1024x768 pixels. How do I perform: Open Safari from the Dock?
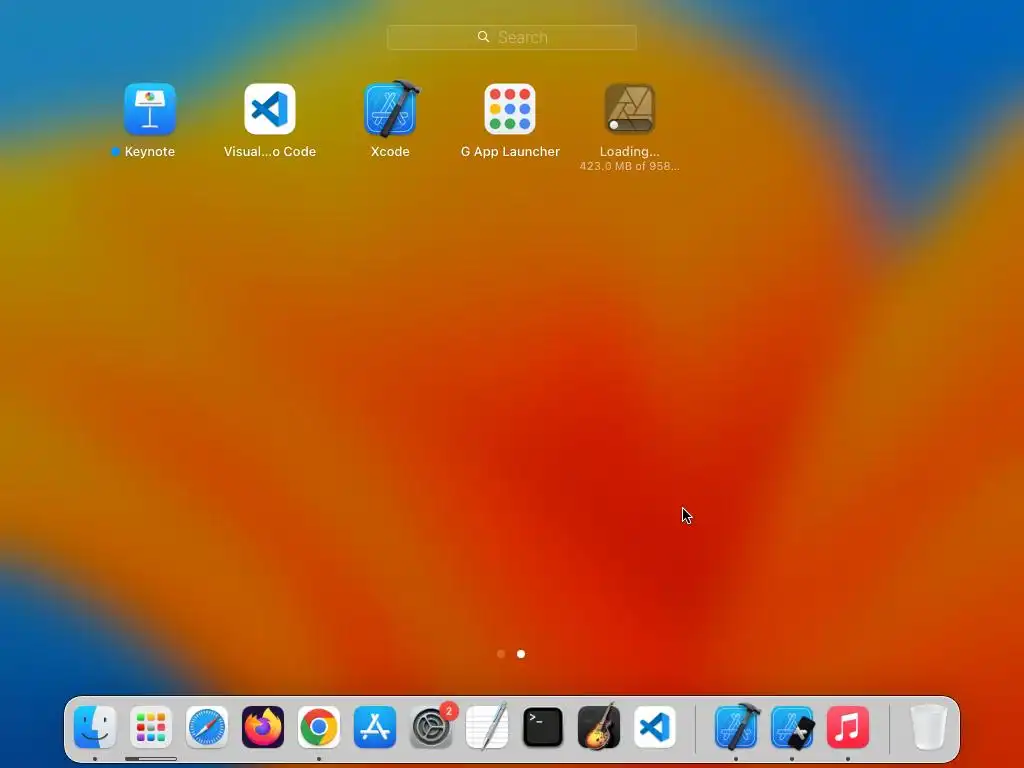pyautogui.click(x=207, y=727)
